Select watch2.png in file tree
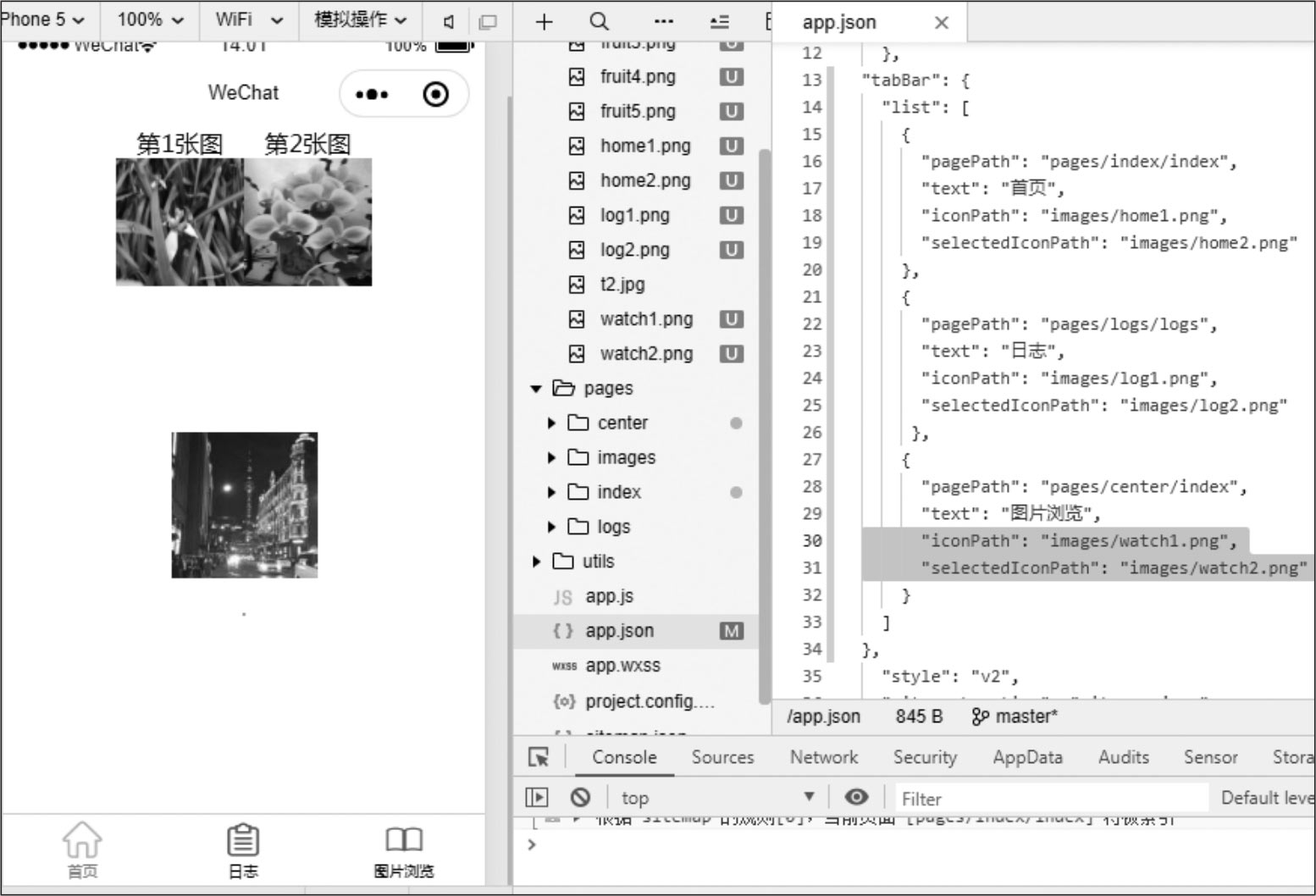The width and height of the screenshot is (1316, 896). [646, 355]
